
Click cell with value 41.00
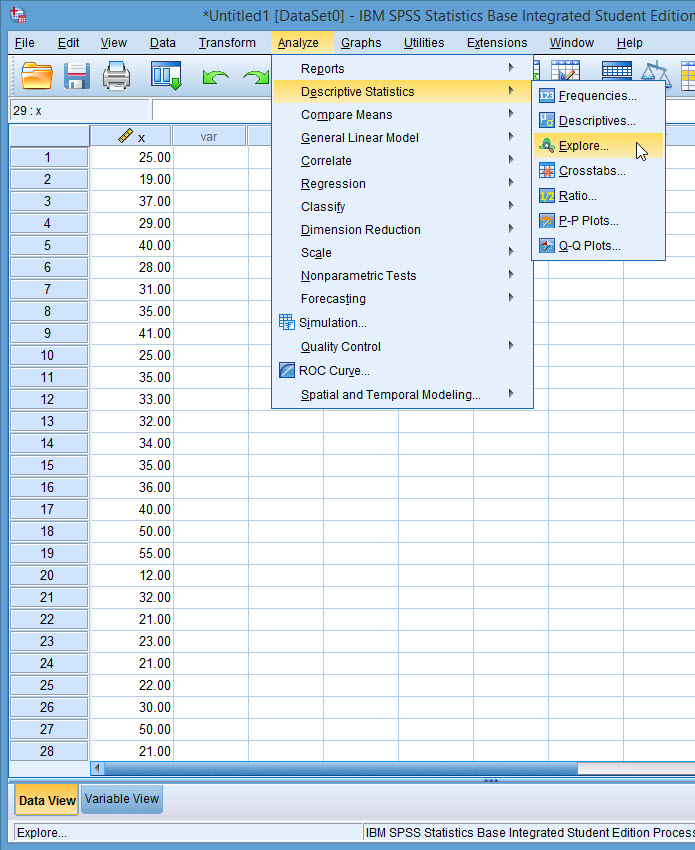[x=132, y=333]
